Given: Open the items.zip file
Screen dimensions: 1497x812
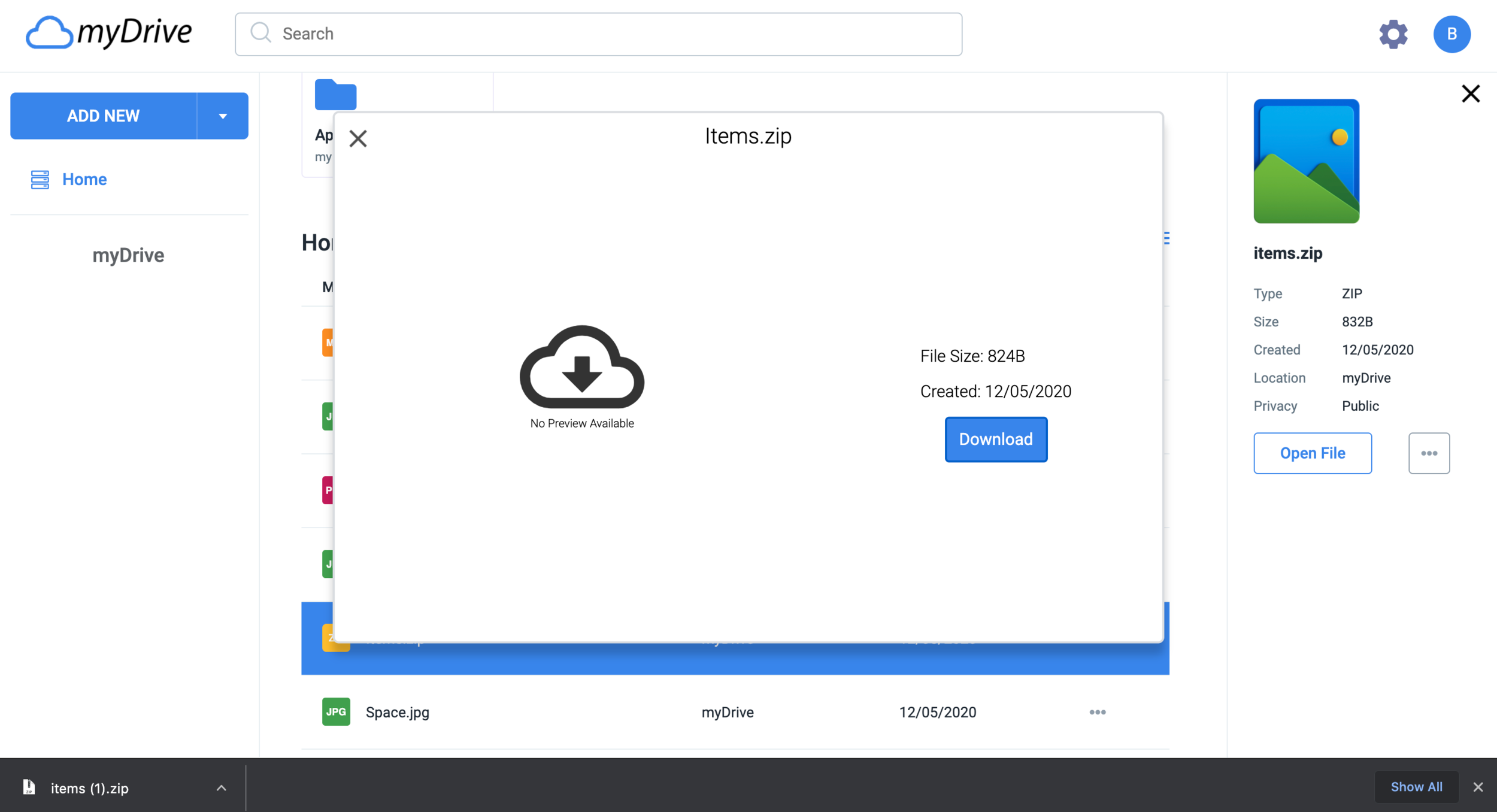Looking at the screenshot, I should (1313, 453).
